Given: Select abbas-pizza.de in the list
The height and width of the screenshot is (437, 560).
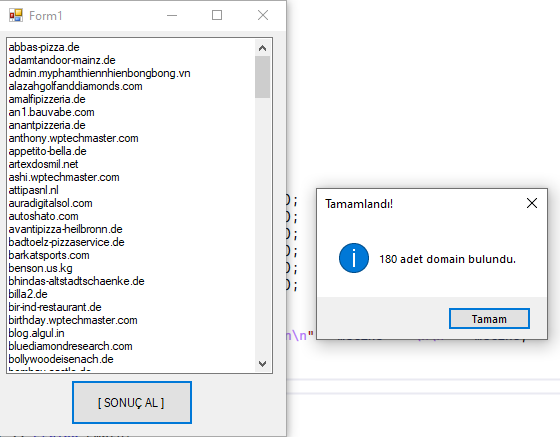Looking at the screenshot, I should [44, 47].
